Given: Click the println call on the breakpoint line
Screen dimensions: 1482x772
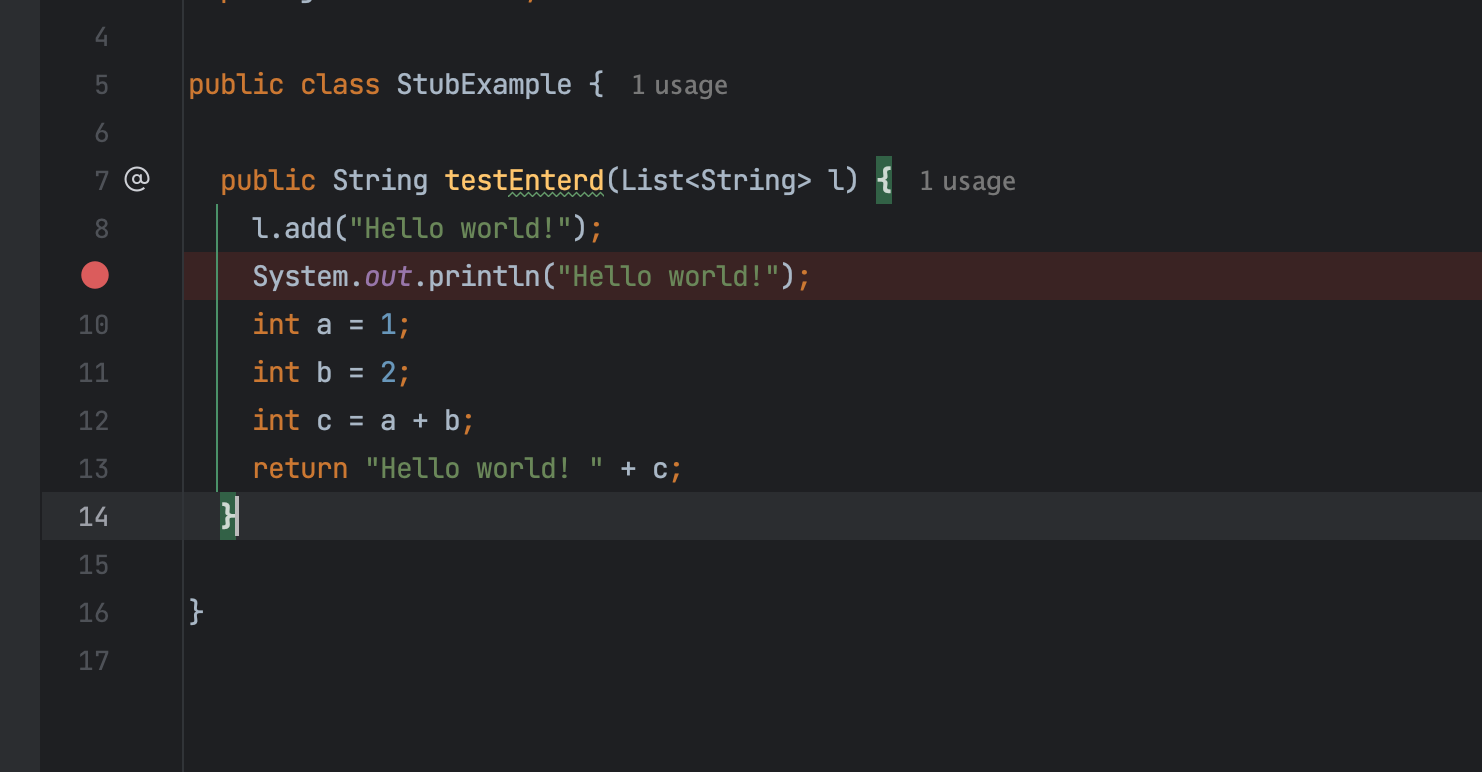Looking at the screenshot, I should 531,276.
